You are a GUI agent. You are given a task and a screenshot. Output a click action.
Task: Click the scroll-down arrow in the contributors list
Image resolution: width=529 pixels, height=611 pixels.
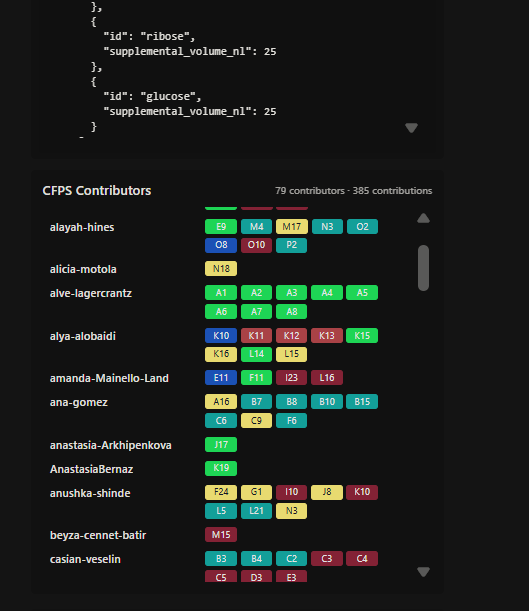[x=423, y=572]
